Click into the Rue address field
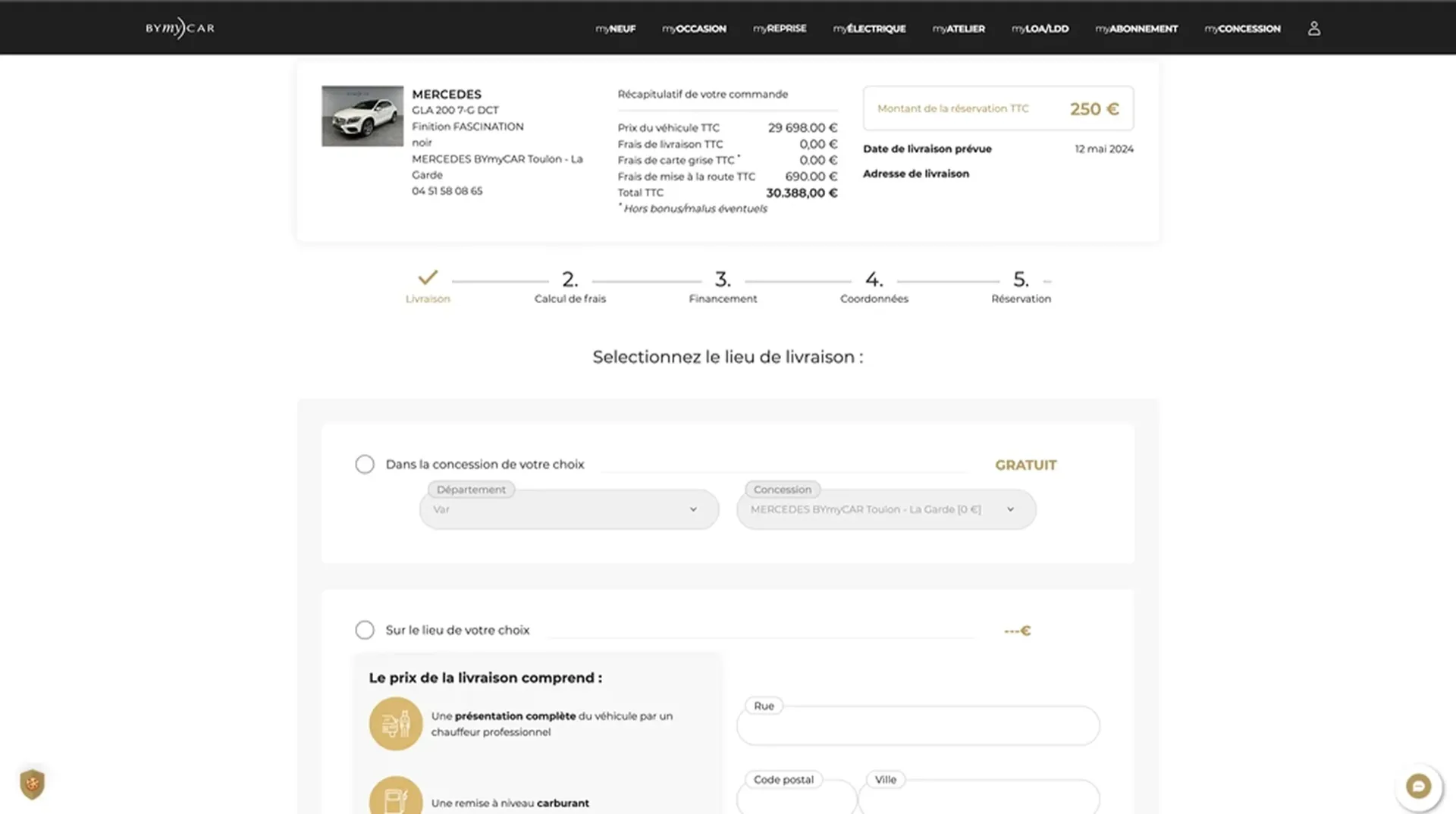Viewport: 1456px width, 814px height. click(x=918, y=725)
